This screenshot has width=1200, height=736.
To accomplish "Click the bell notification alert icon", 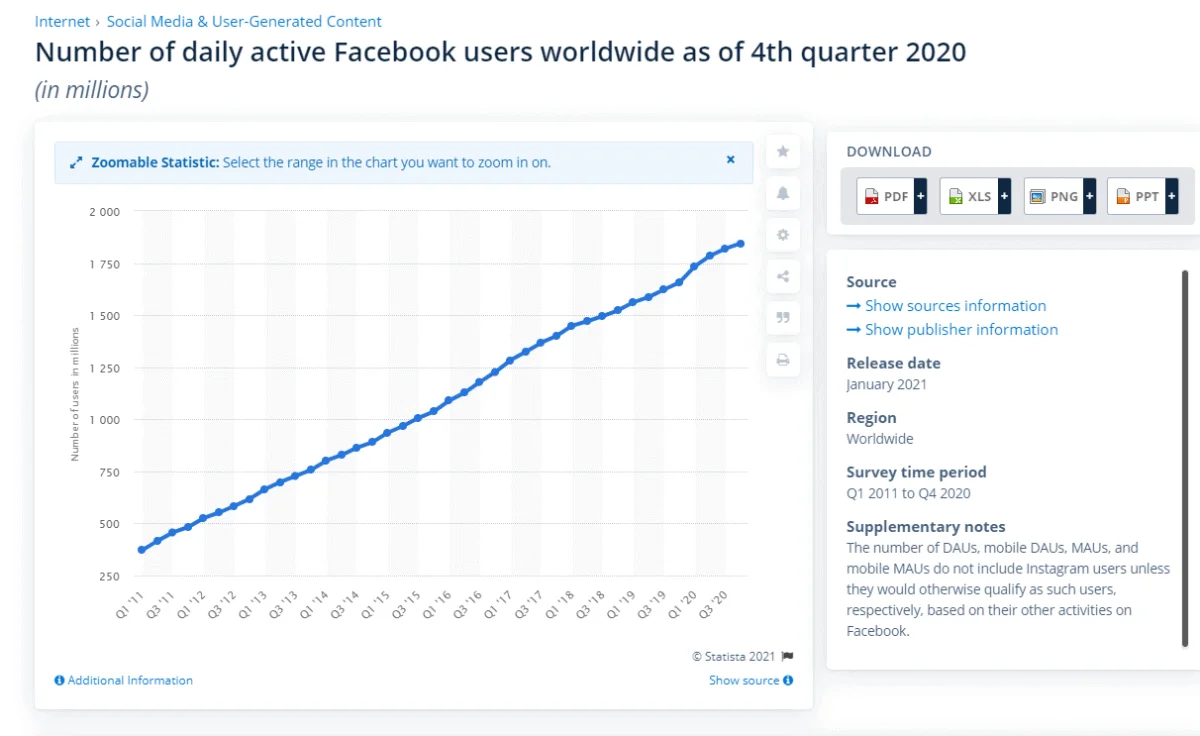I will tap(783, 193).
